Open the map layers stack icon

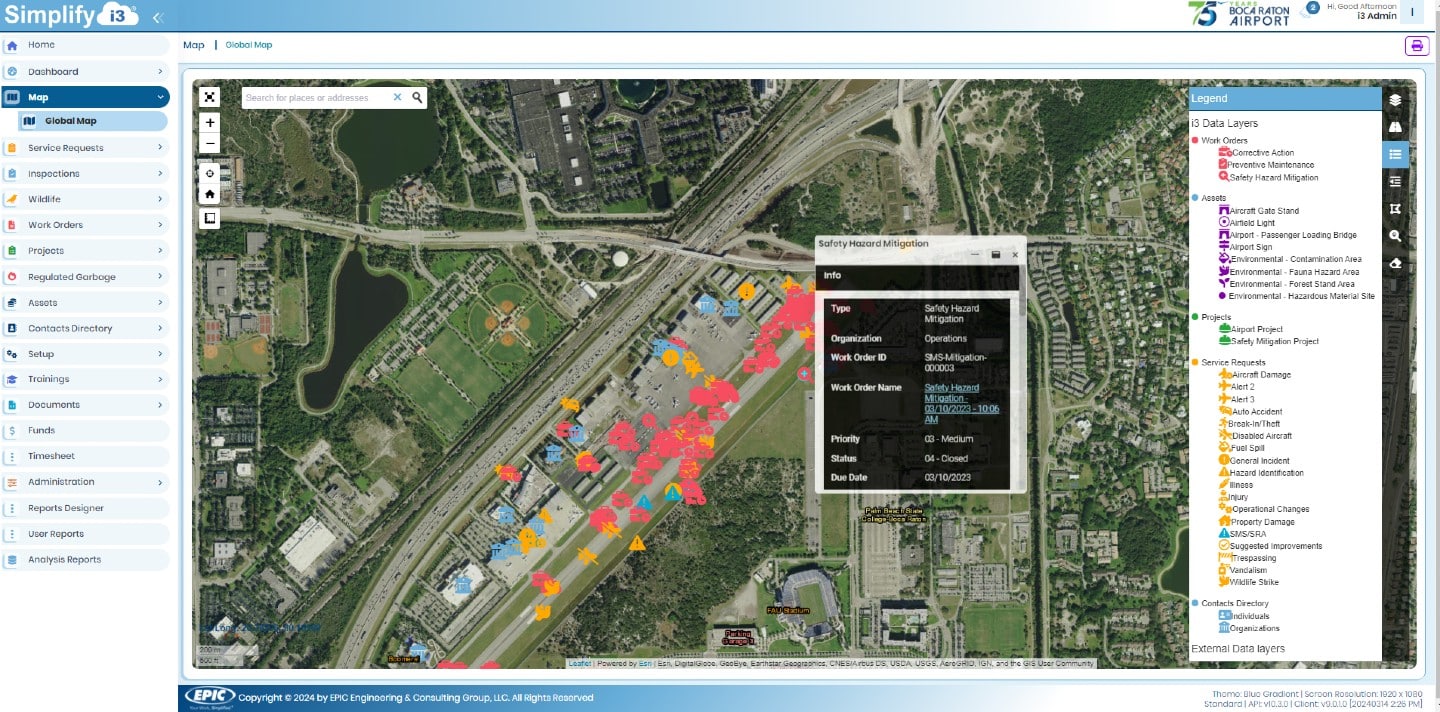tap(1395, 100)
